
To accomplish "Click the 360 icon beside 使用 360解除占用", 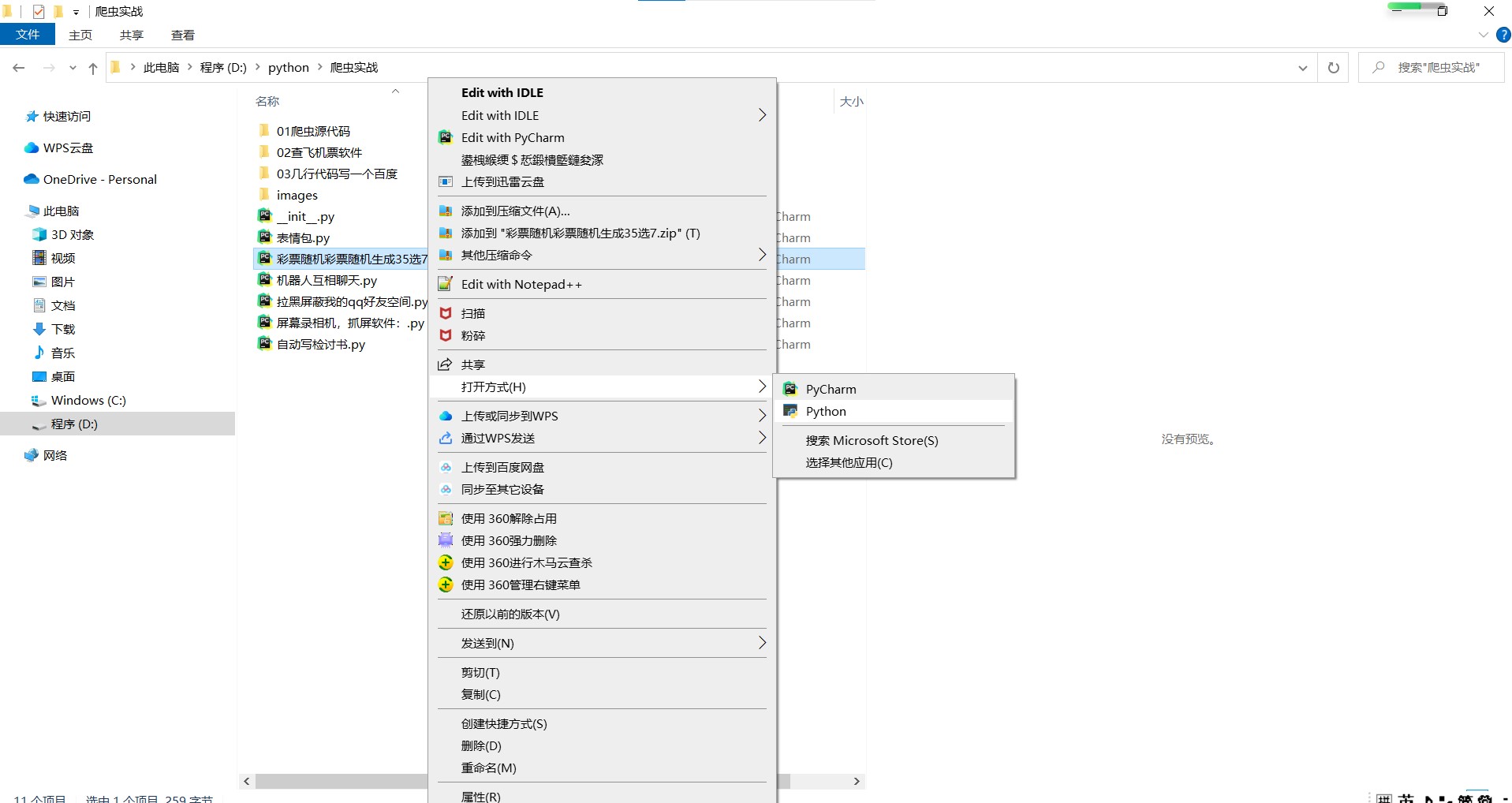I will pyautogui.click(x=446, y=518).
